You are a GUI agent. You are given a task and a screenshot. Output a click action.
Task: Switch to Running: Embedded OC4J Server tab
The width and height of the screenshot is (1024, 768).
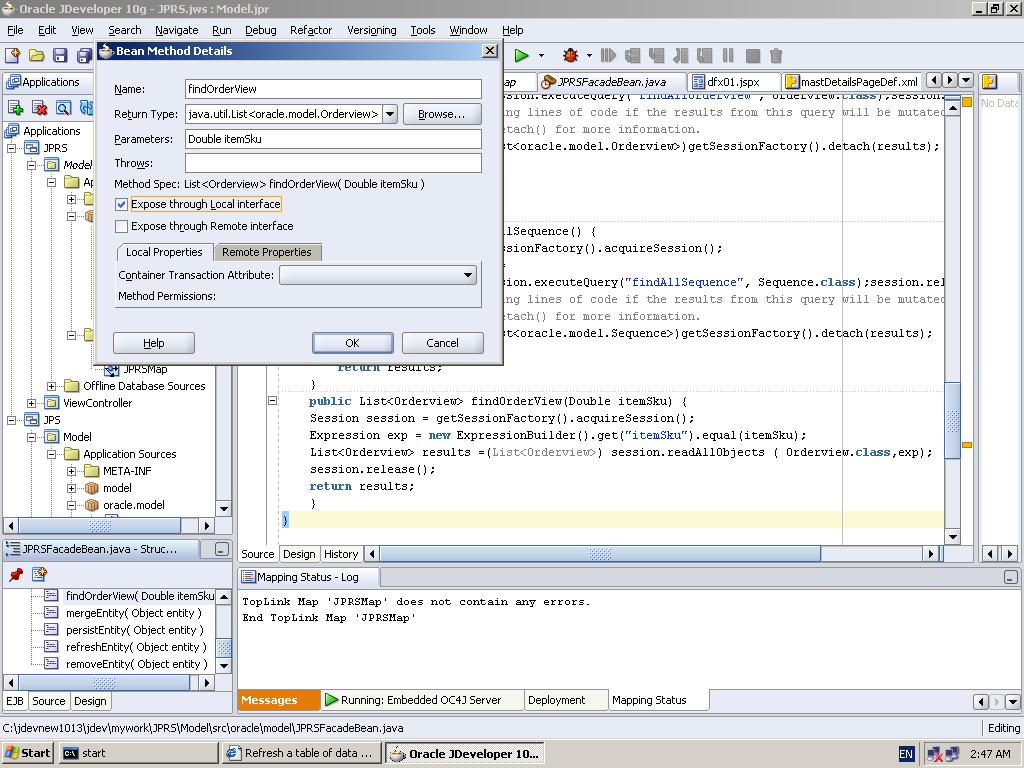[421, 700]
